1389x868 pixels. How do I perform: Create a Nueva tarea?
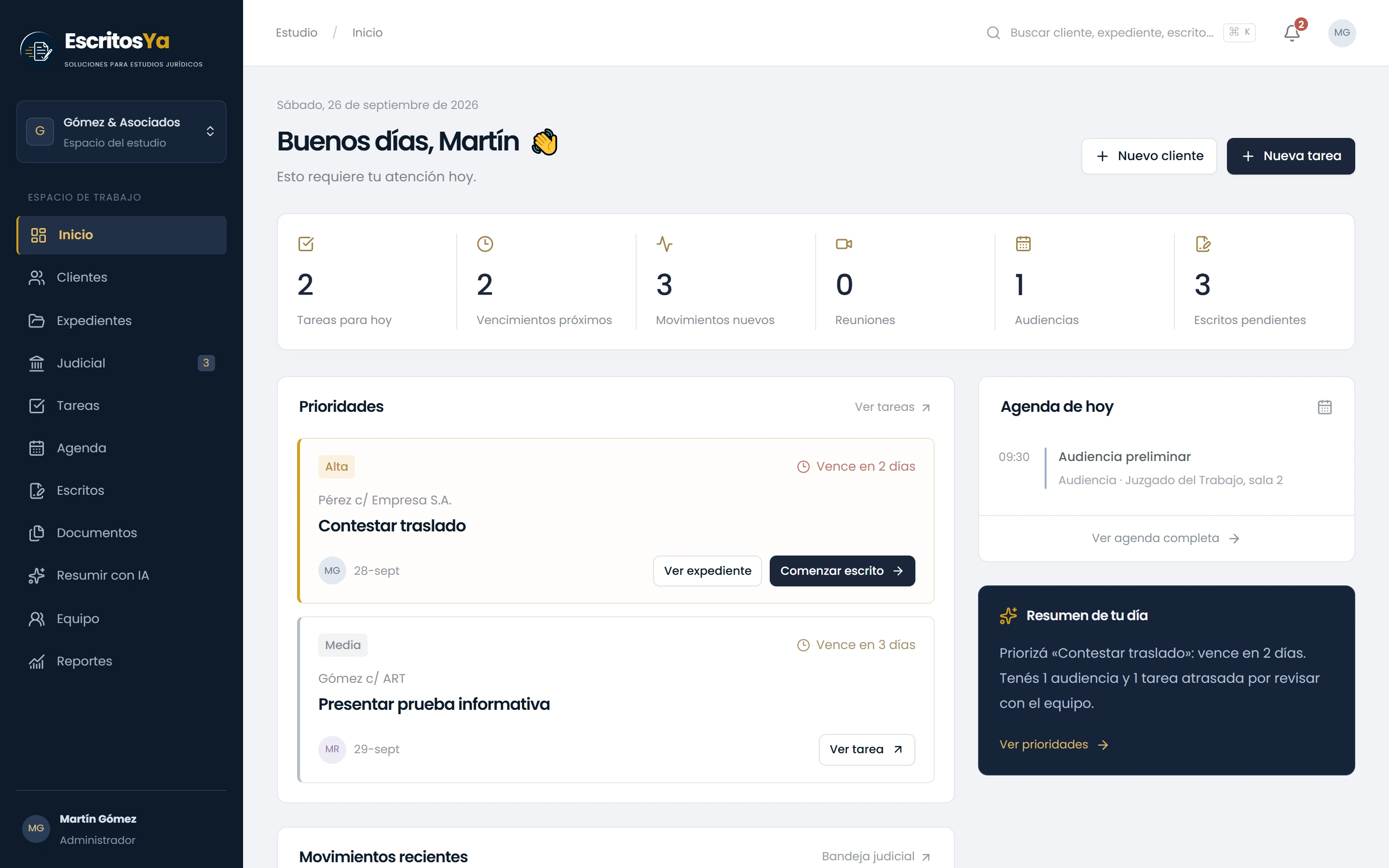[1291, 156]
